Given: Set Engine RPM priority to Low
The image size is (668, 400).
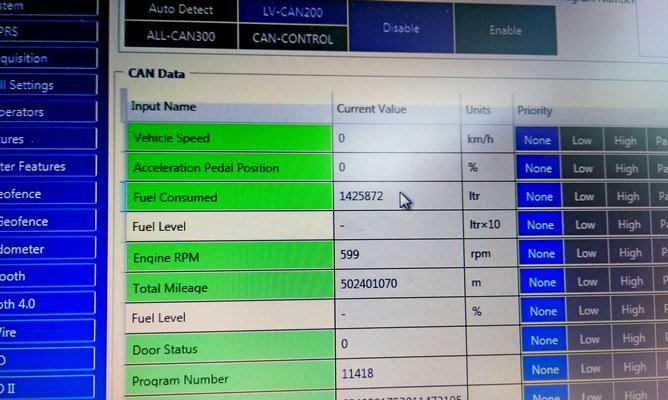Looking at the screenshot, I should (x=582, y=254).
